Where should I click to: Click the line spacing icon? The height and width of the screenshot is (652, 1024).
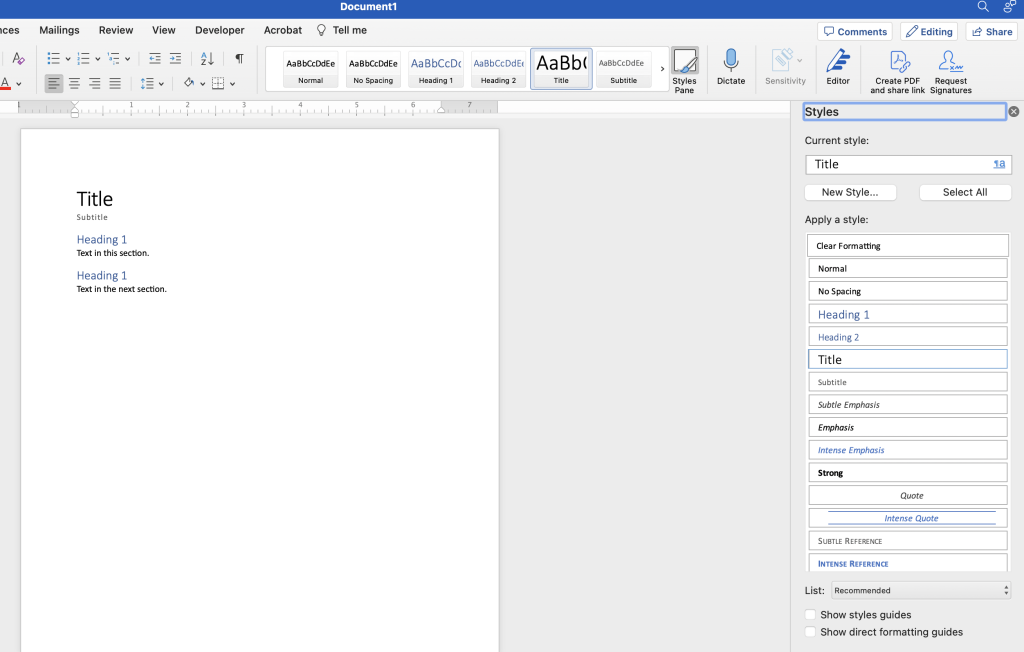coord(147,83)
